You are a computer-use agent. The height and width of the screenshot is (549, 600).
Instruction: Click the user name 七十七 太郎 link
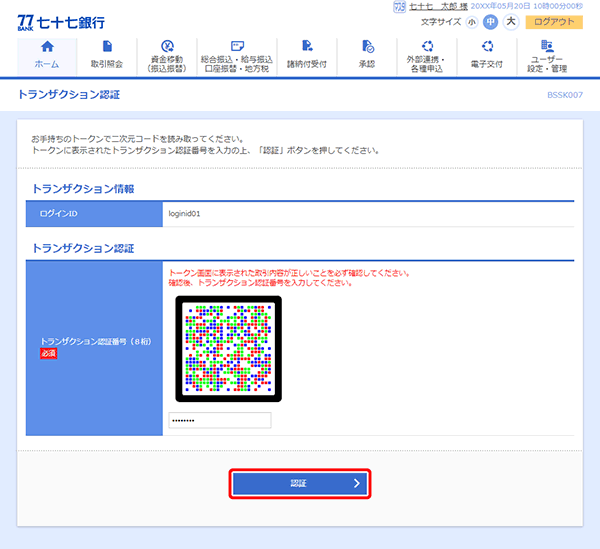tap(438, 7)
